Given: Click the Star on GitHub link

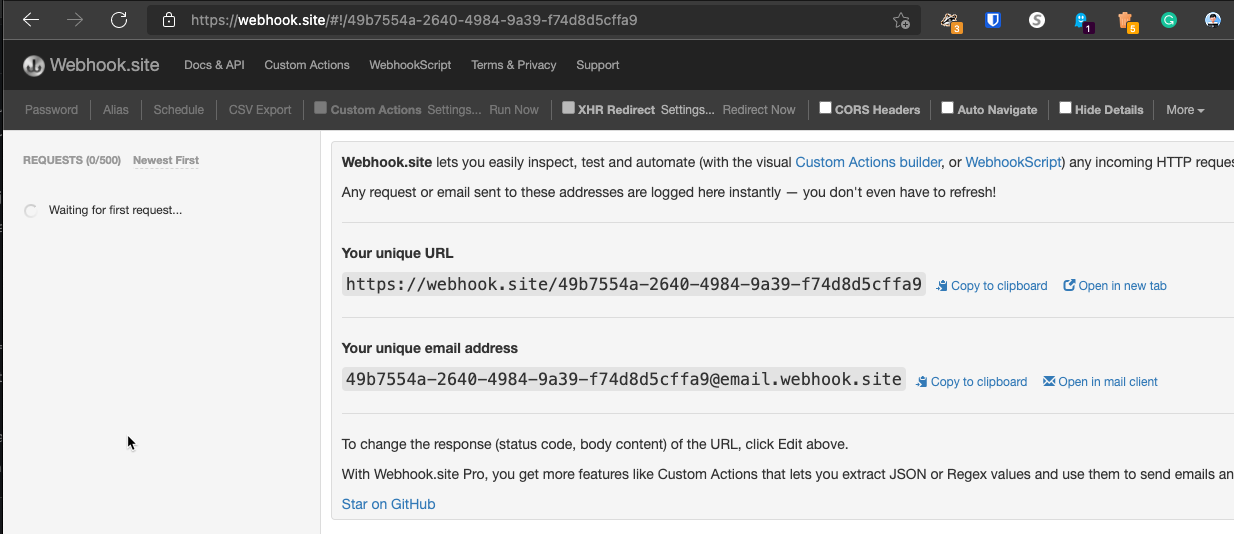Looking at the screenshot, I should [388, 504].
